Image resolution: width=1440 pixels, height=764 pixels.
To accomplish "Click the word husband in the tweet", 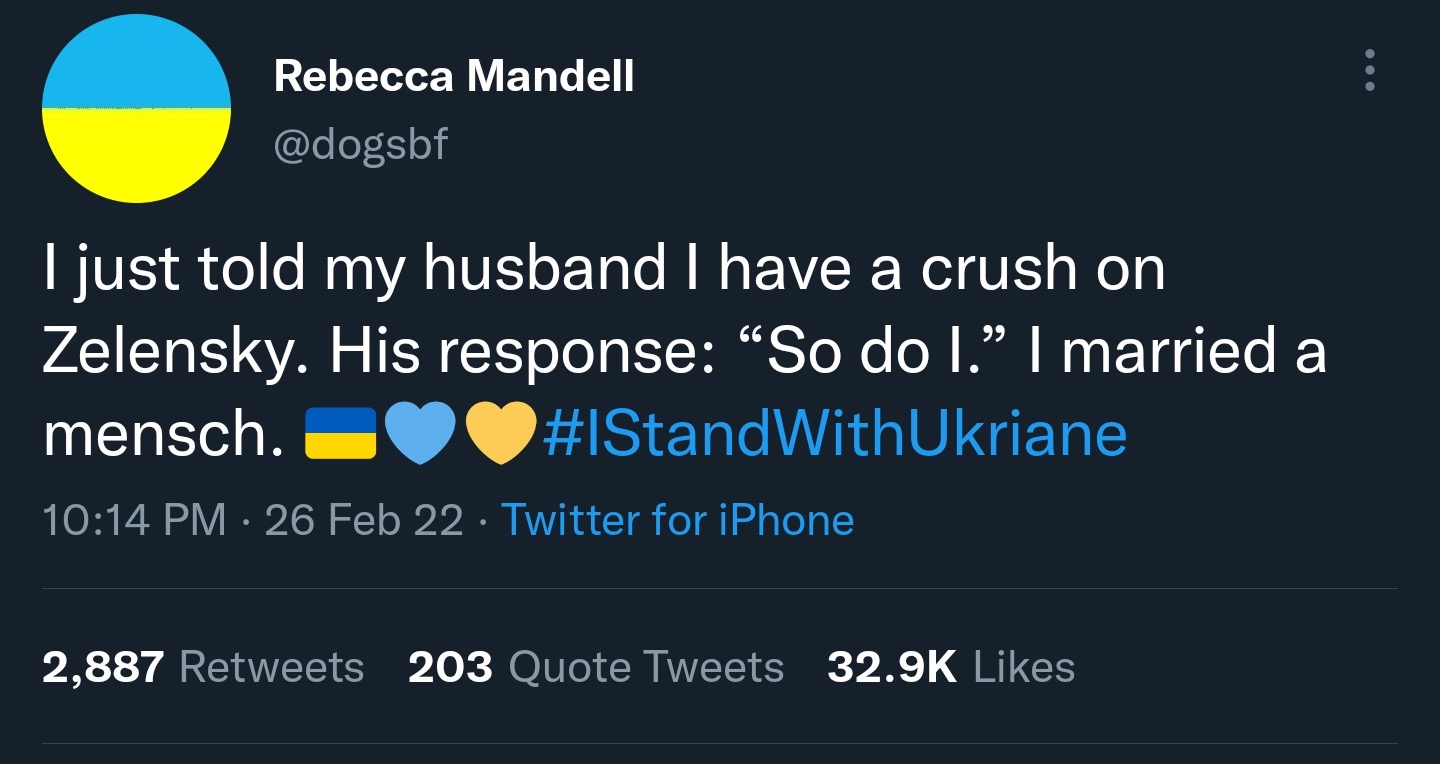I will [x=544, y=269].
